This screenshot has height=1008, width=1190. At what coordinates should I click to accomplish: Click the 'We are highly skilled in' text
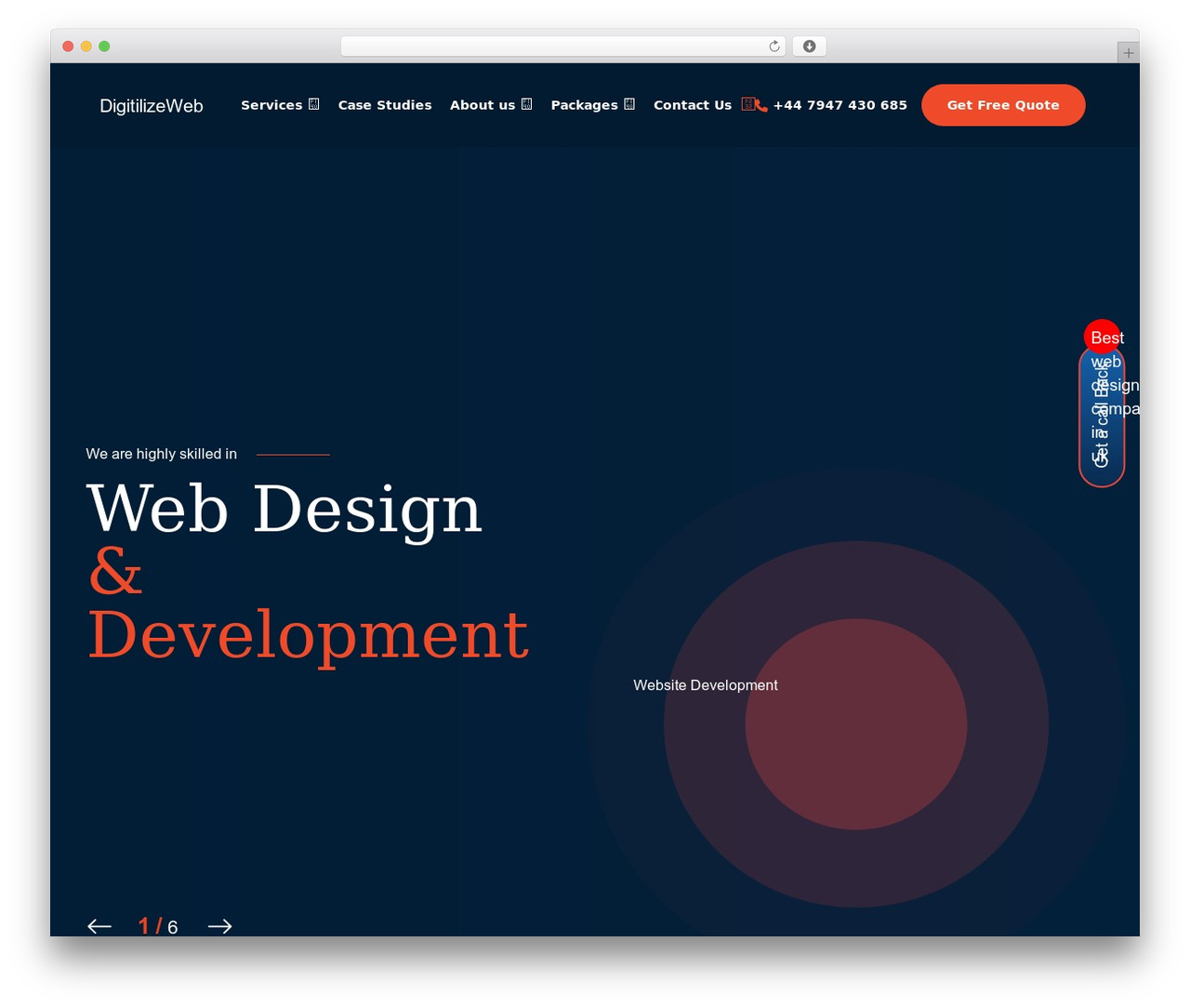pos(162,454)
